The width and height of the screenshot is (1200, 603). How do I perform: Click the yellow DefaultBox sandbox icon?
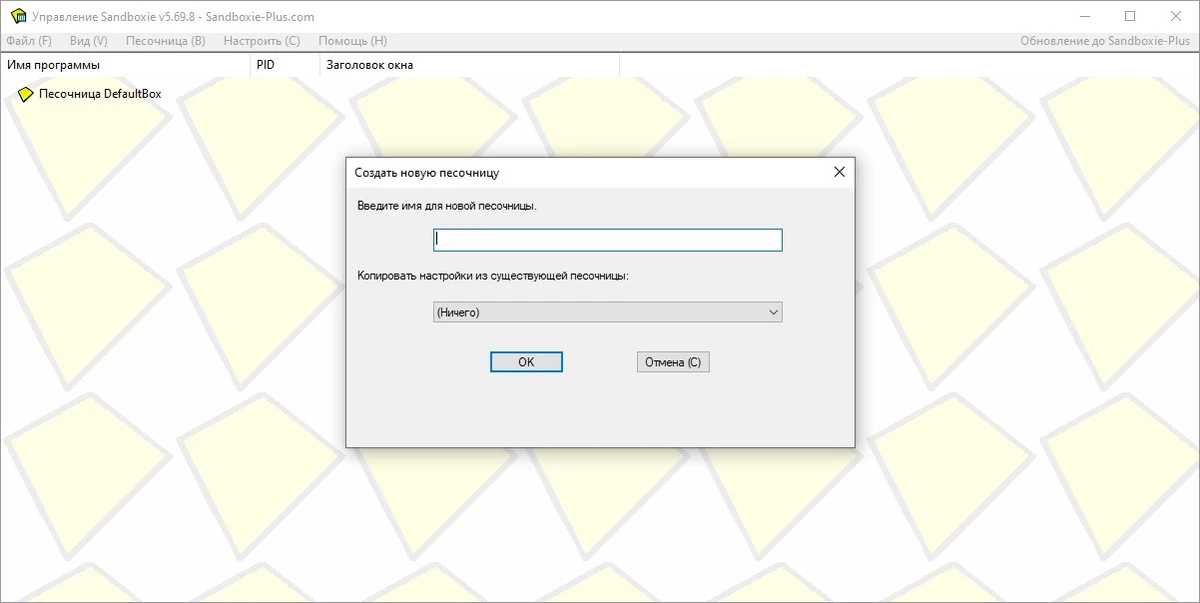click(x=26, y=94)
